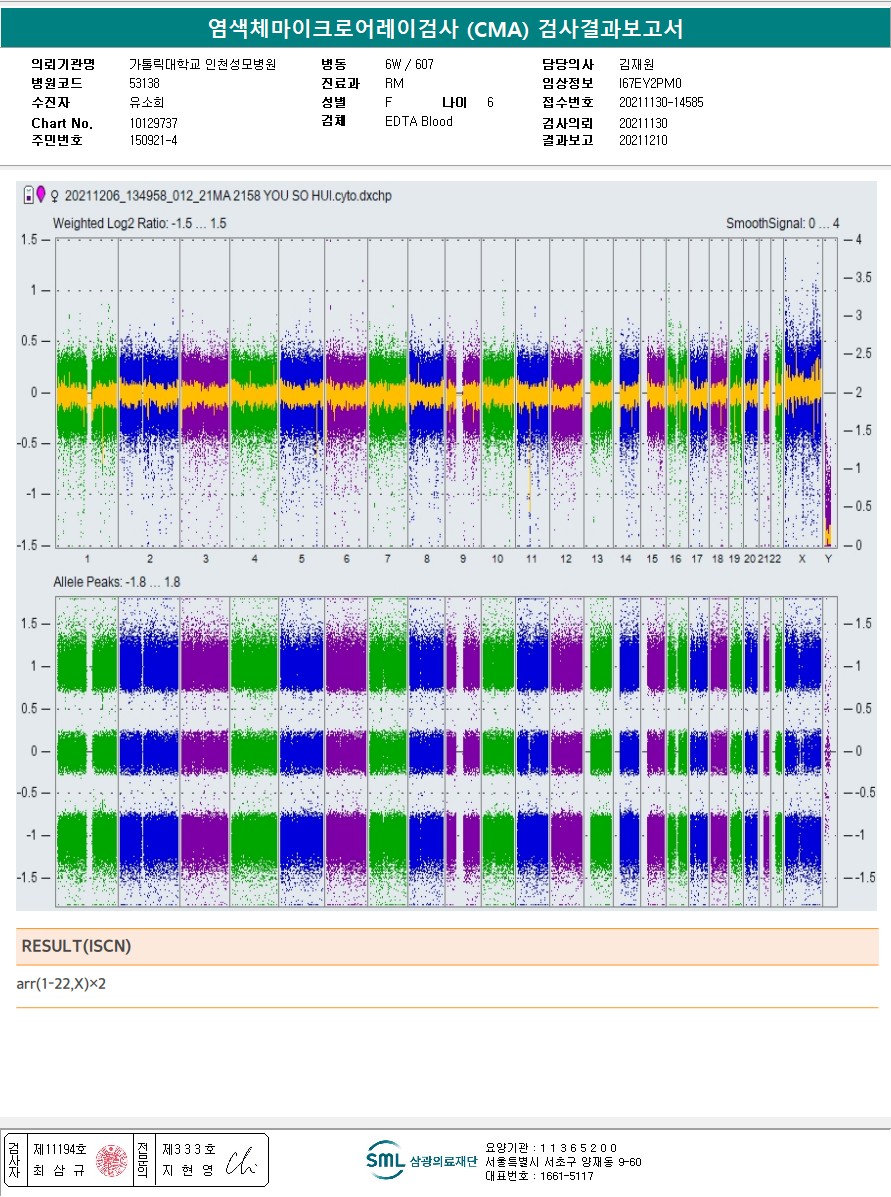Click chromosome 11 label under log2 plot
Image resolution: width=891 pixels, height=1197 pixels.
coord(531,559)
